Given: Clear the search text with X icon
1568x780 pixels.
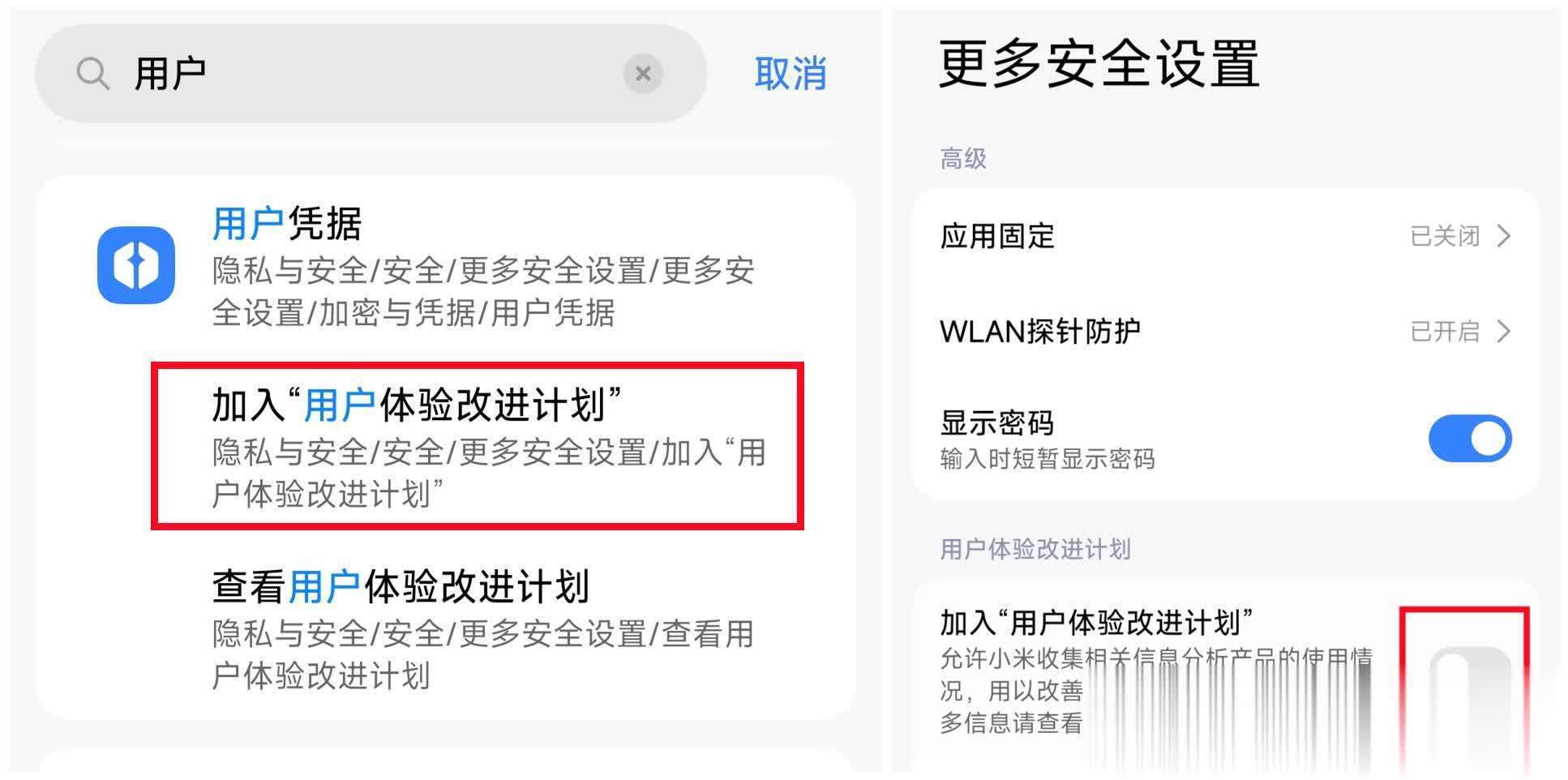Looking at the screenshot, I should pyautogui.click(x=643, y=74).
